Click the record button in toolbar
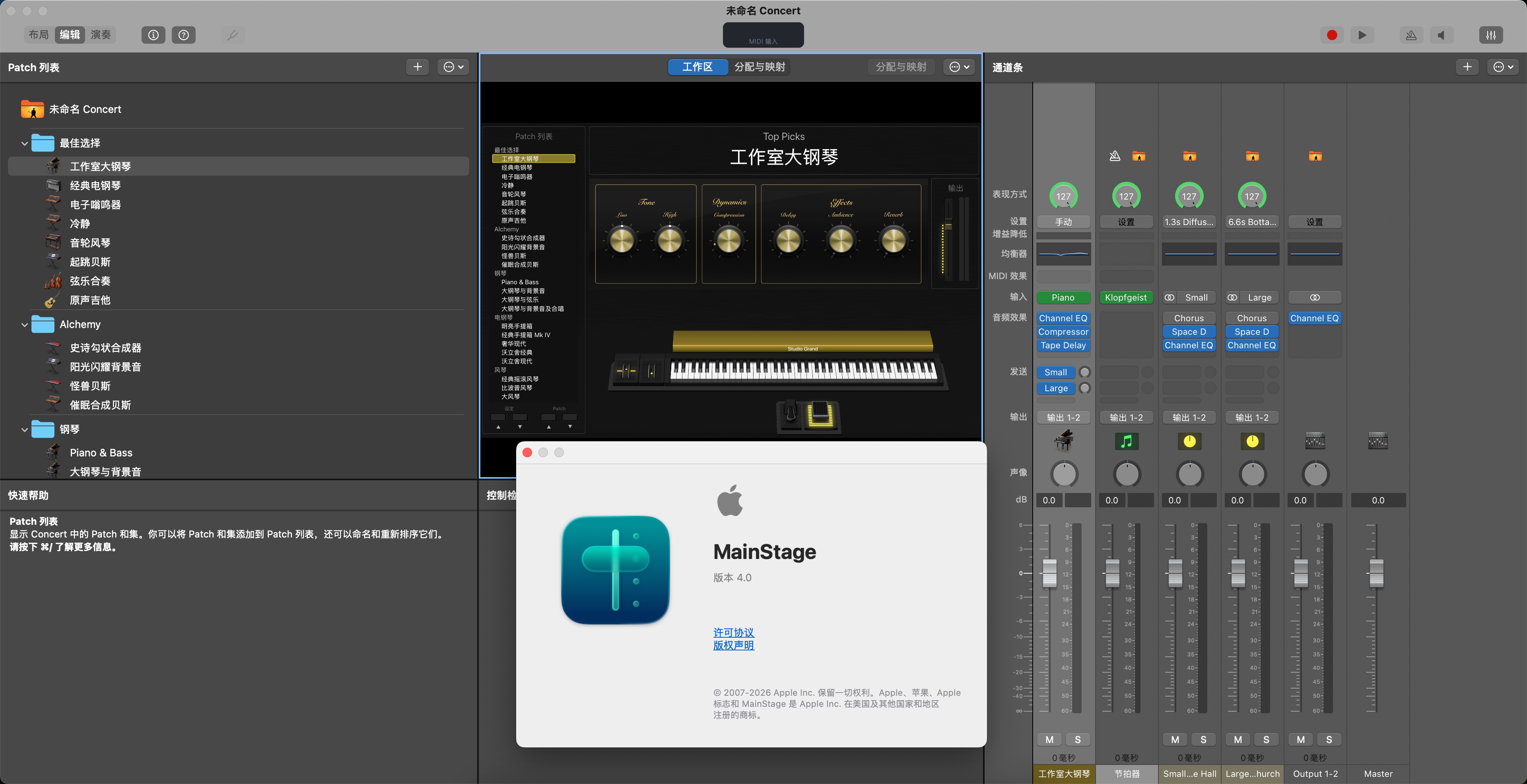Image resolution: width=1527 pixels, height=784 pixels. coord(1331,35)
